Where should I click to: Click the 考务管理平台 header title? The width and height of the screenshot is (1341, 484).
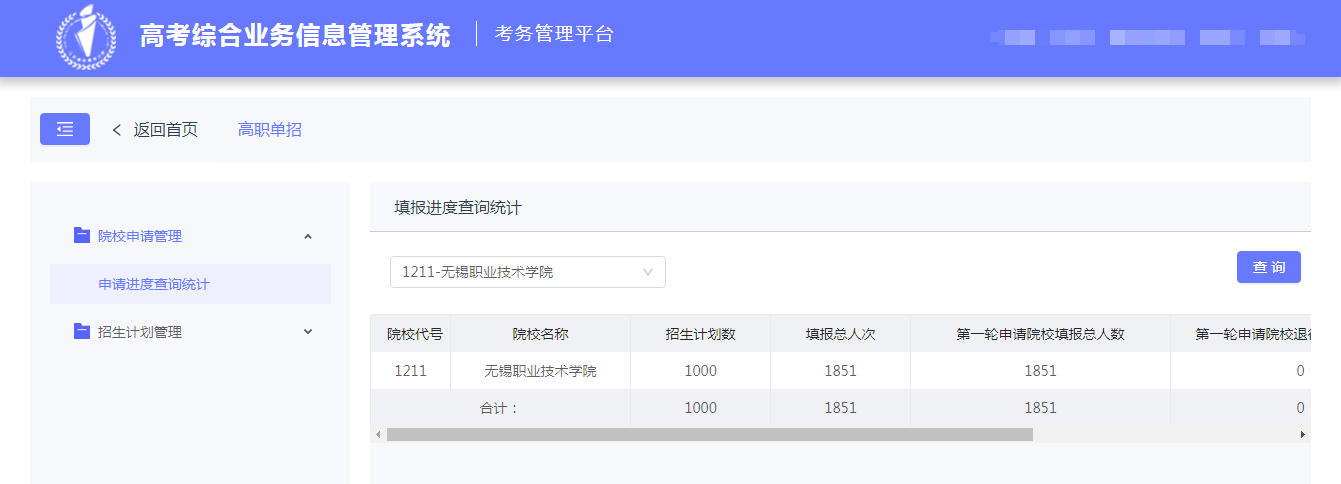click(x=554, y=35)
